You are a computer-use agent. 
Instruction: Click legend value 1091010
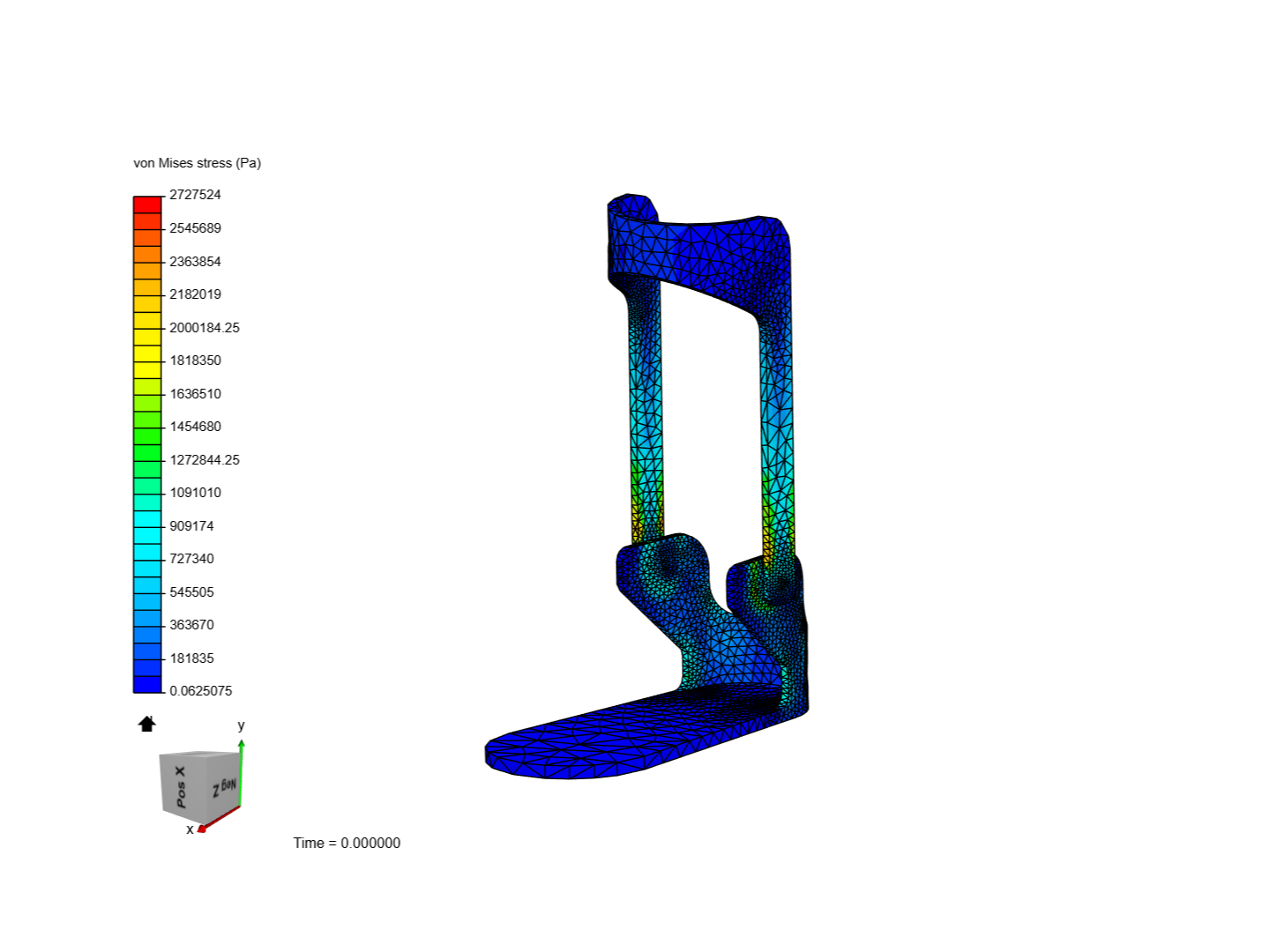point(195,493)
